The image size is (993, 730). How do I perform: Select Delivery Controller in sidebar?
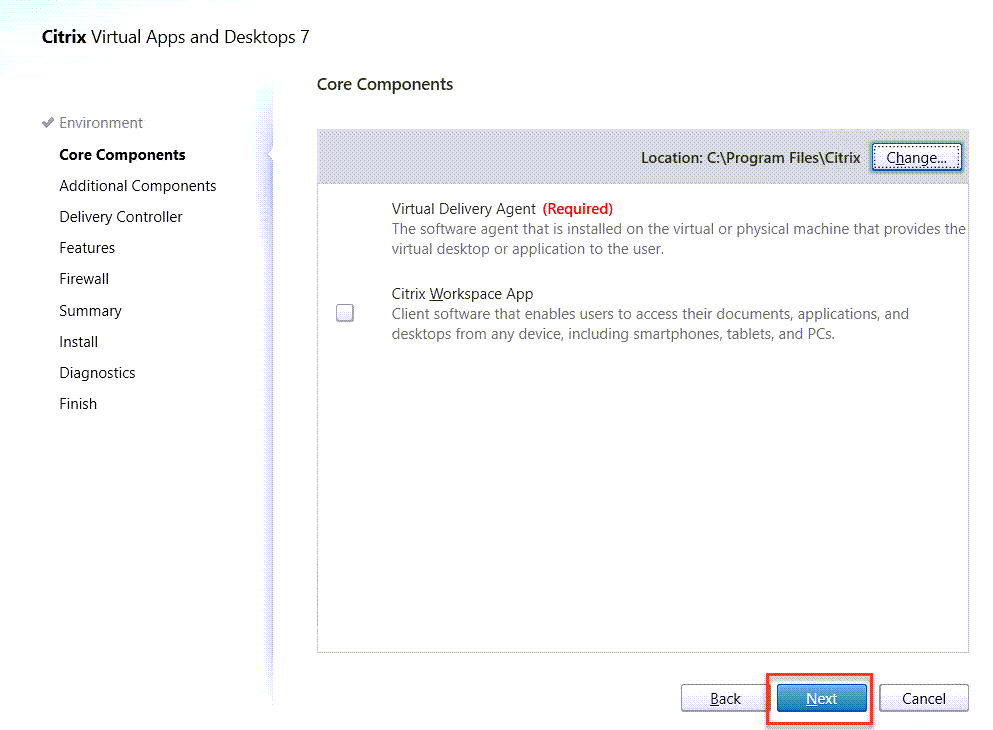pos(121,217)
